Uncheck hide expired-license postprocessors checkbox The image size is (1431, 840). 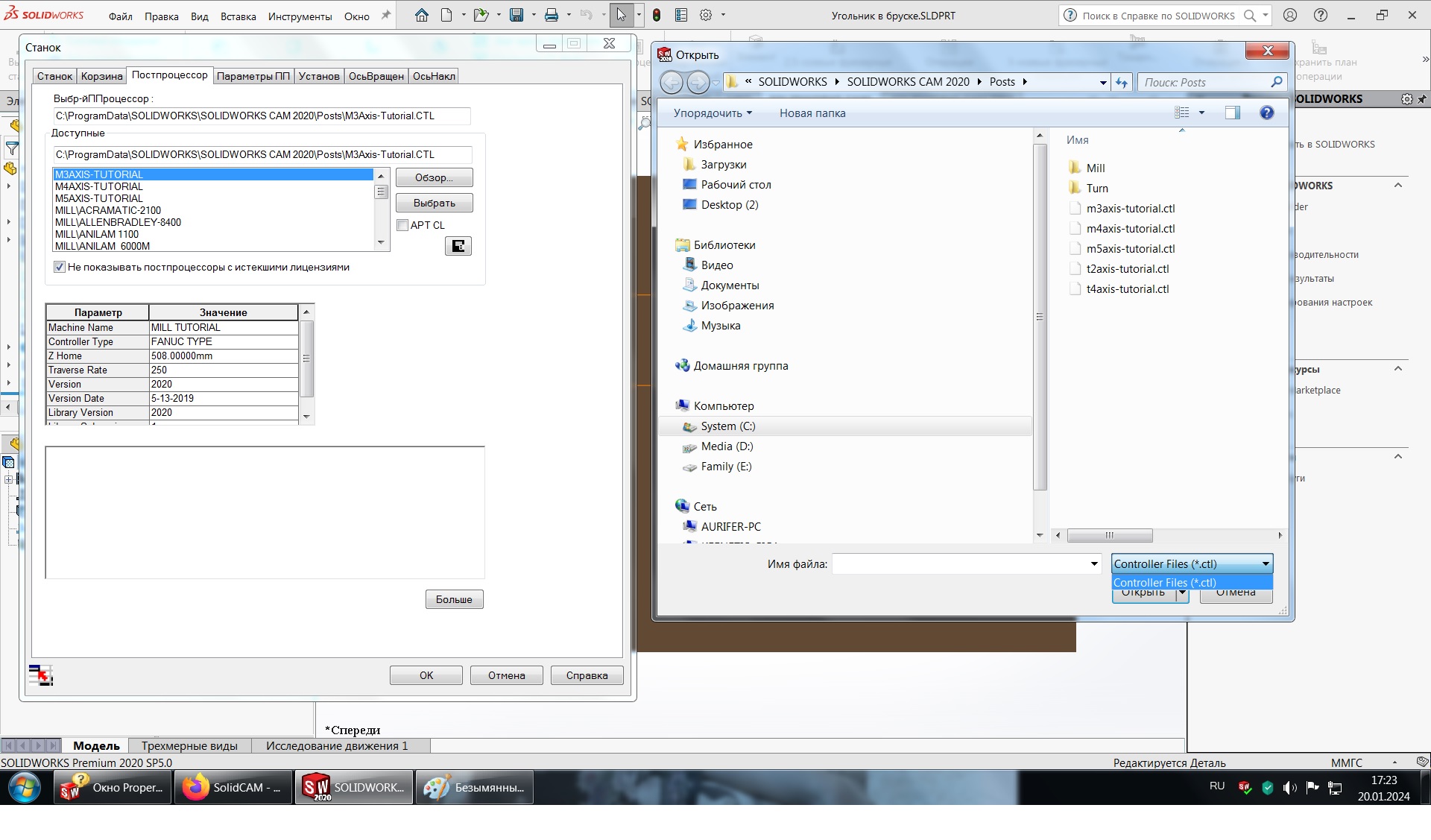[x=60, y=267]
